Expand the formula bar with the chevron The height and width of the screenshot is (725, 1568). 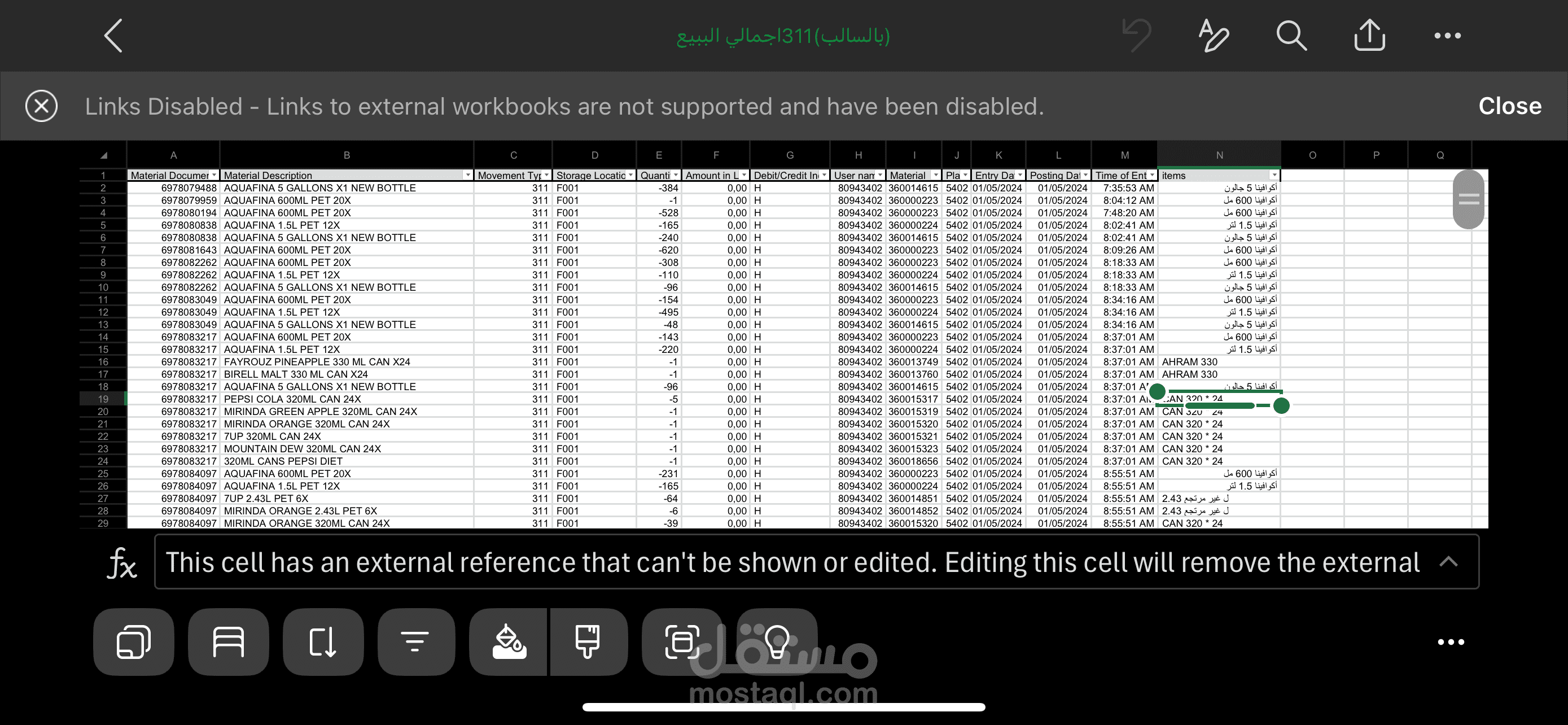point(1449,561)
